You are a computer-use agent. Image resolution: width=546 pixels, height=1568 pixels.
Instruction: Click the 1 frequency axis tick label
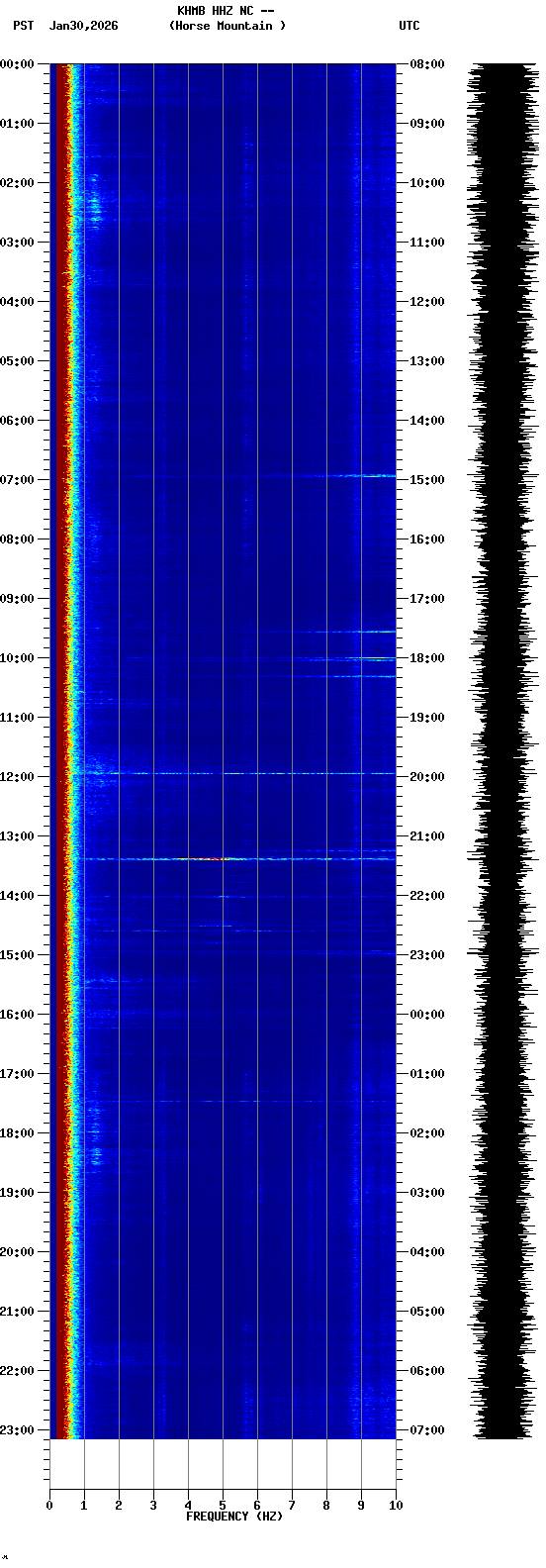84,1506
